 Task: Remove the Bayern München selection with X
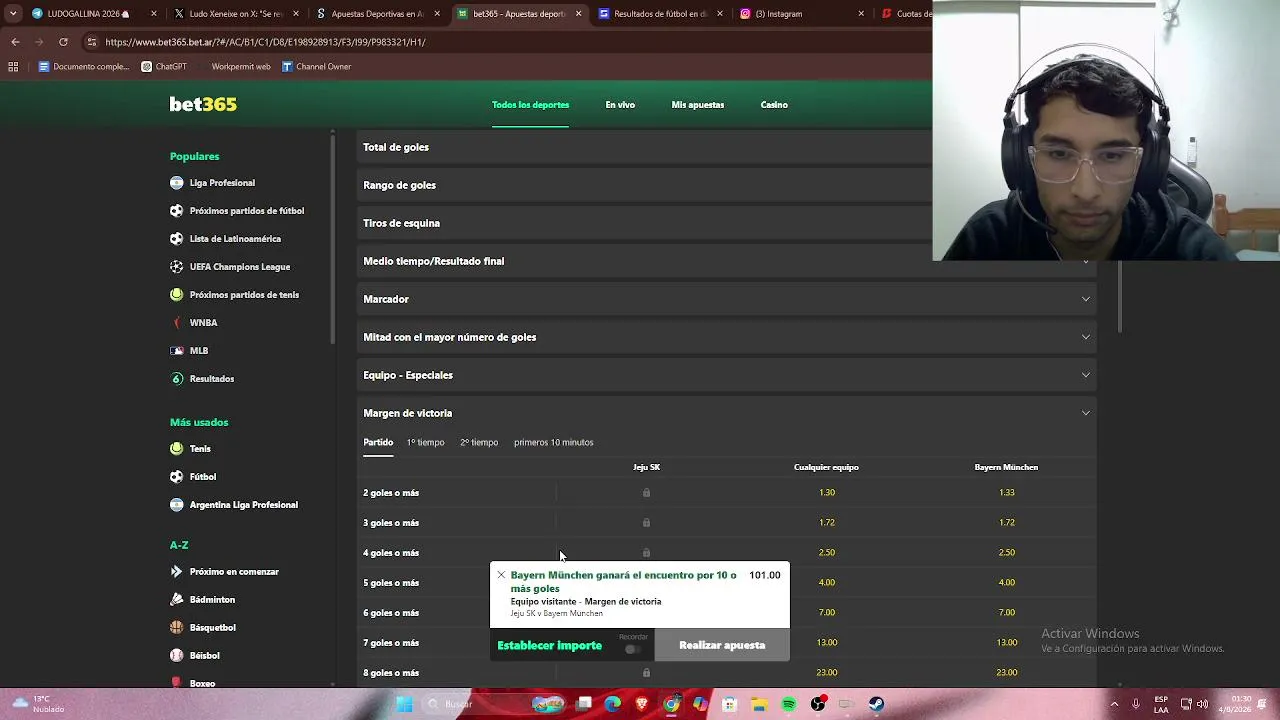click(501, 575)
